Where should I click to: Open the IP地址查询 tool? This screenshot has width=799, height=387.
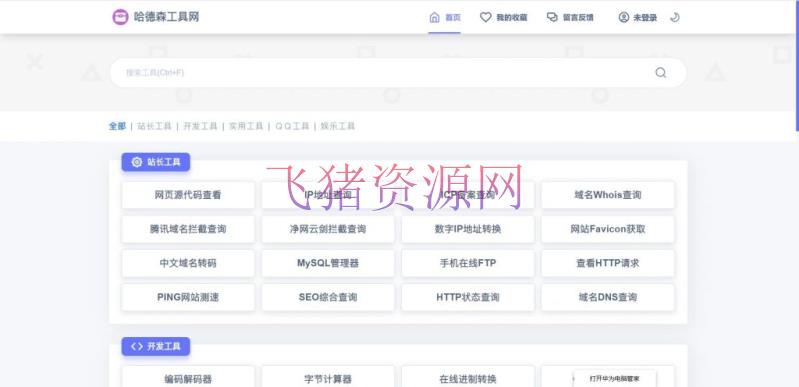328,195
